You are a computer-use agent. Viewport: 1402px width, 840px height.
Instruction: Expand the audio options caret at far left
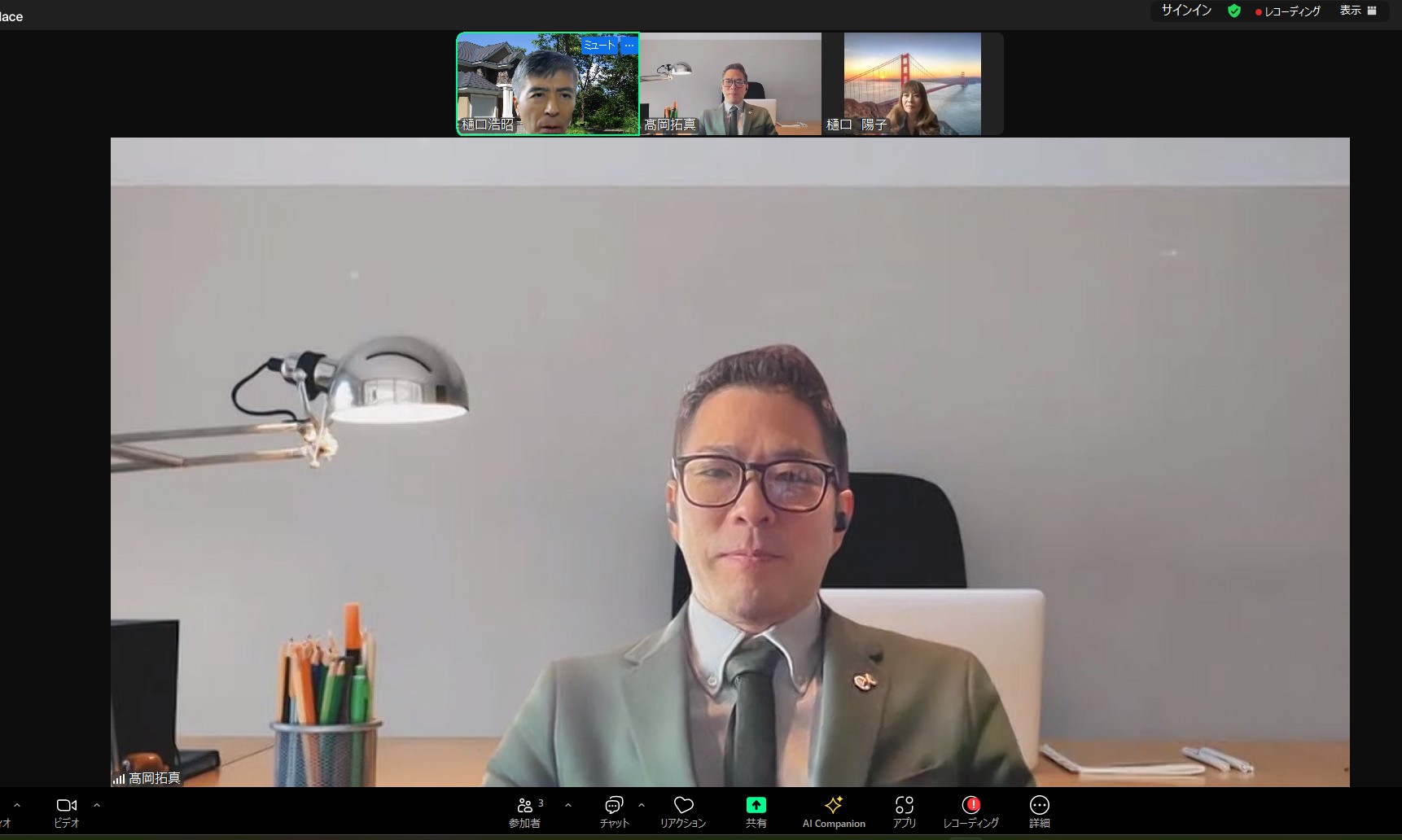click(17, 805)
